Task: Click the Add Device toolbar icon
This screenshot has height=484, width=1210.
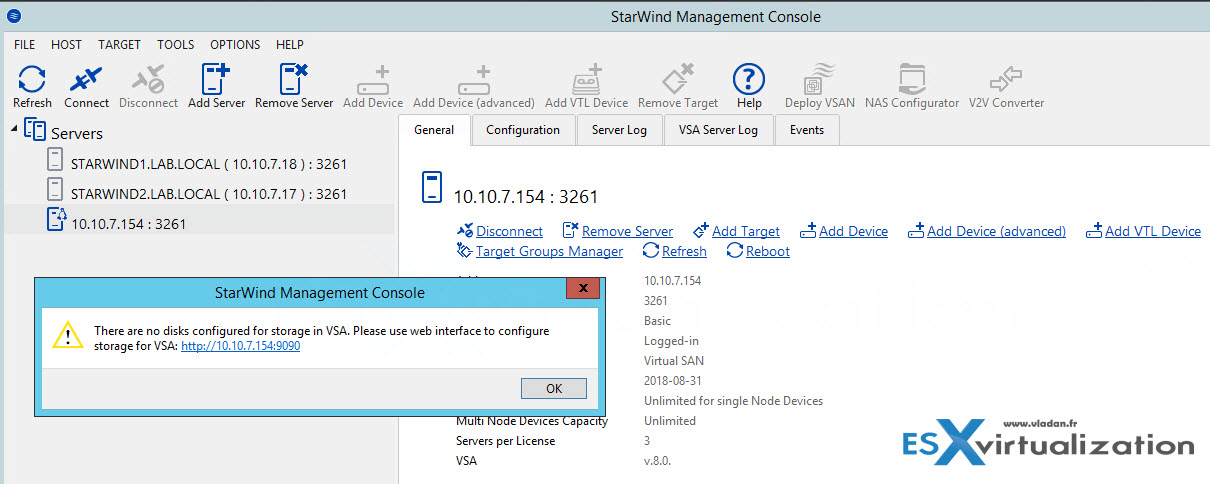Action: (373, 80)
